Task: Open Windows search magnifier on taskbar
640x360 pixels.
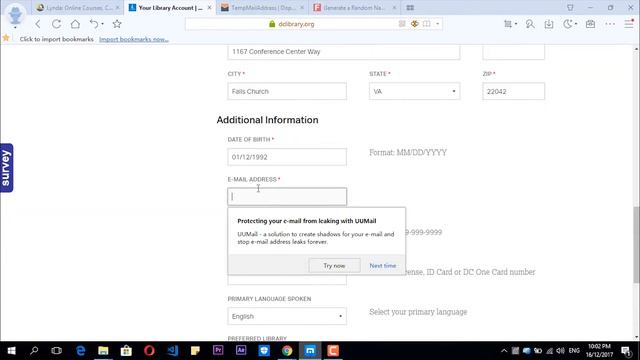Action: [34, 351]
